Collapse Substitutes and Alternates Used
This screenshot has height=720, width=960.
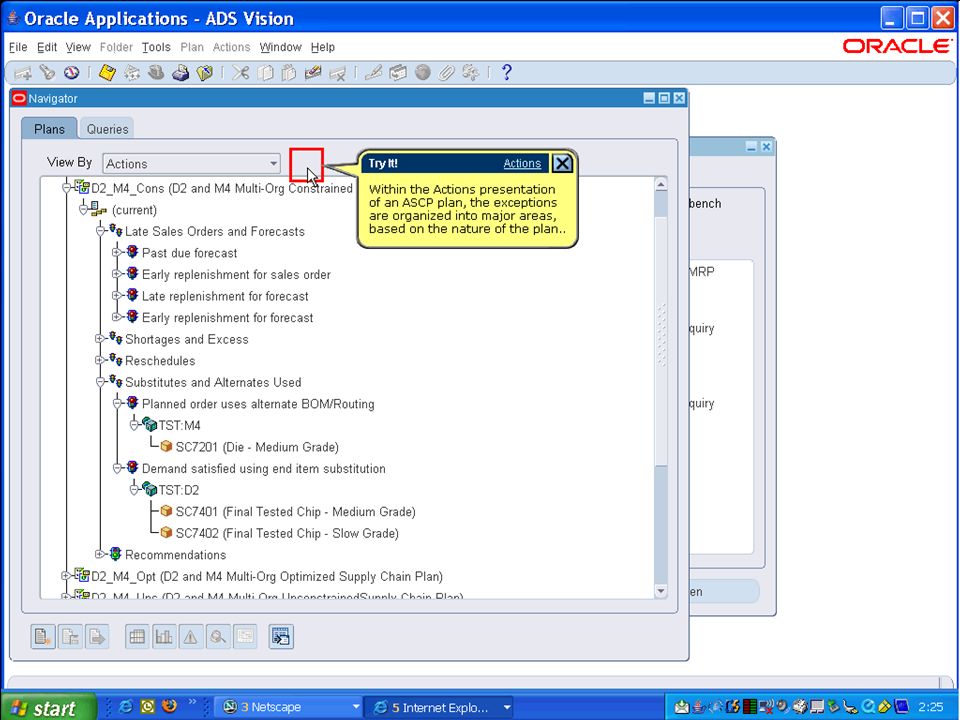100,381
